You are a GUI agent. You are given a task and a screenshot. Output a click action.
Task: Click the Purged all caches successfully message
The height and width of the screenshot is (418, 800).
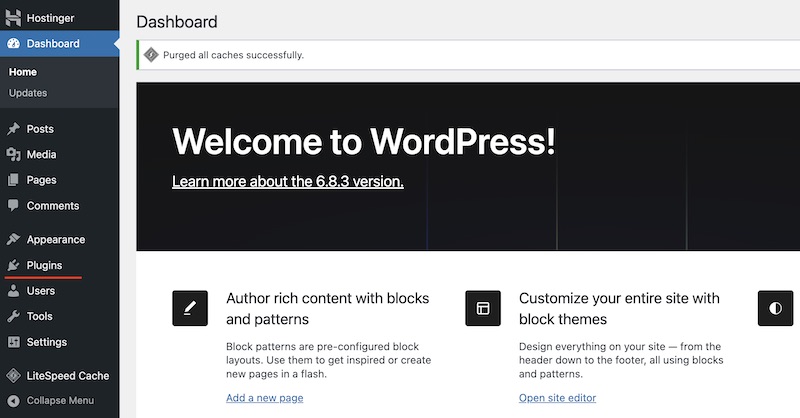point(234,55)
